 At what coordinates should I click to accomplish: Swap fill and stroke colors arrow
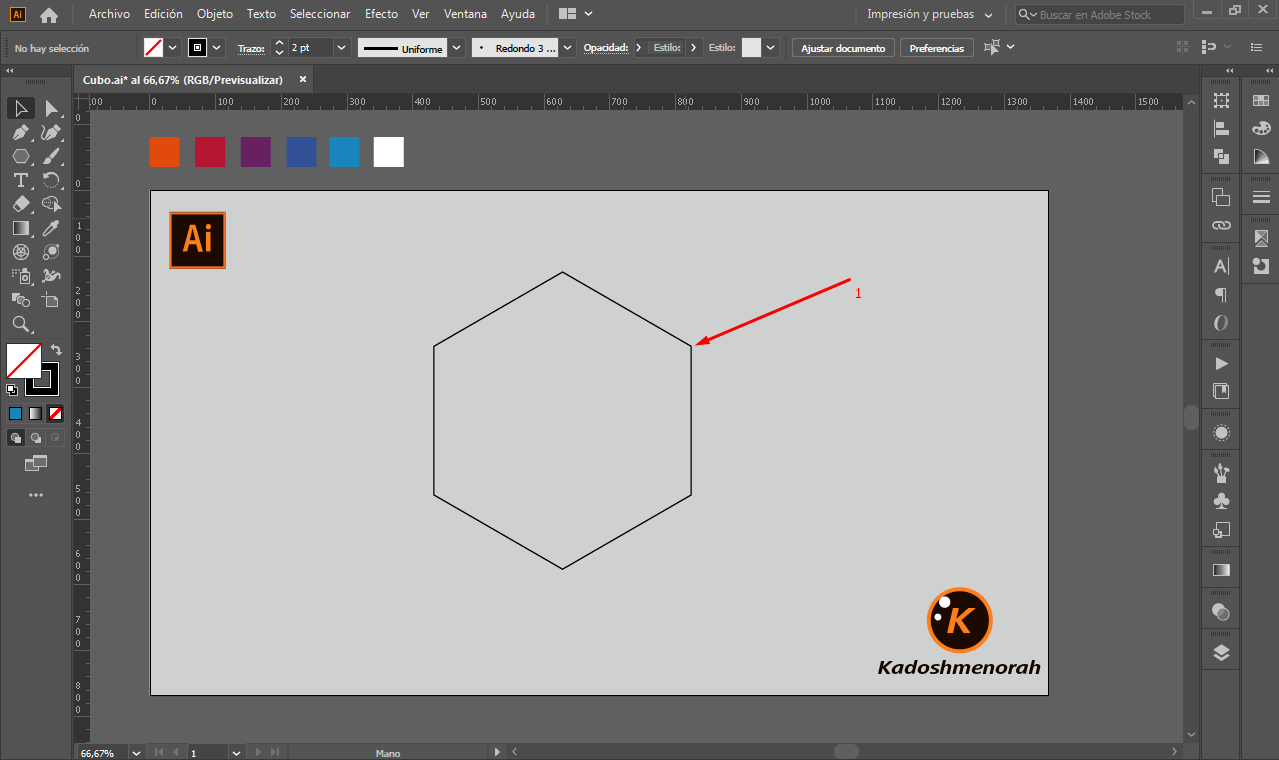point(57,350)
